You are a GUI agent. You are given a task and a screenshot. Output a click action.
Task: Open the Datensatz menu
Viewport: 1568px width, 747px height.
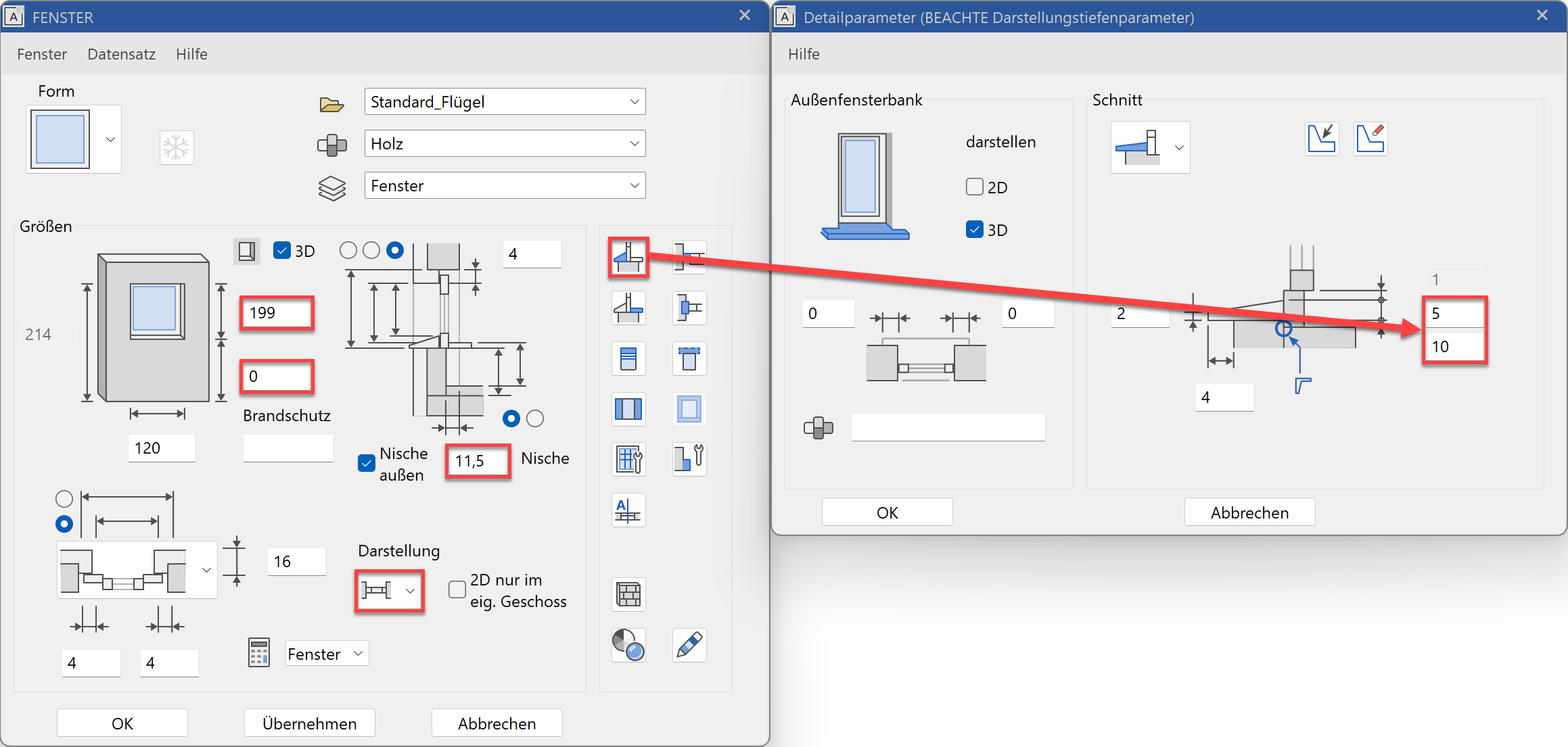coord(121,54)
